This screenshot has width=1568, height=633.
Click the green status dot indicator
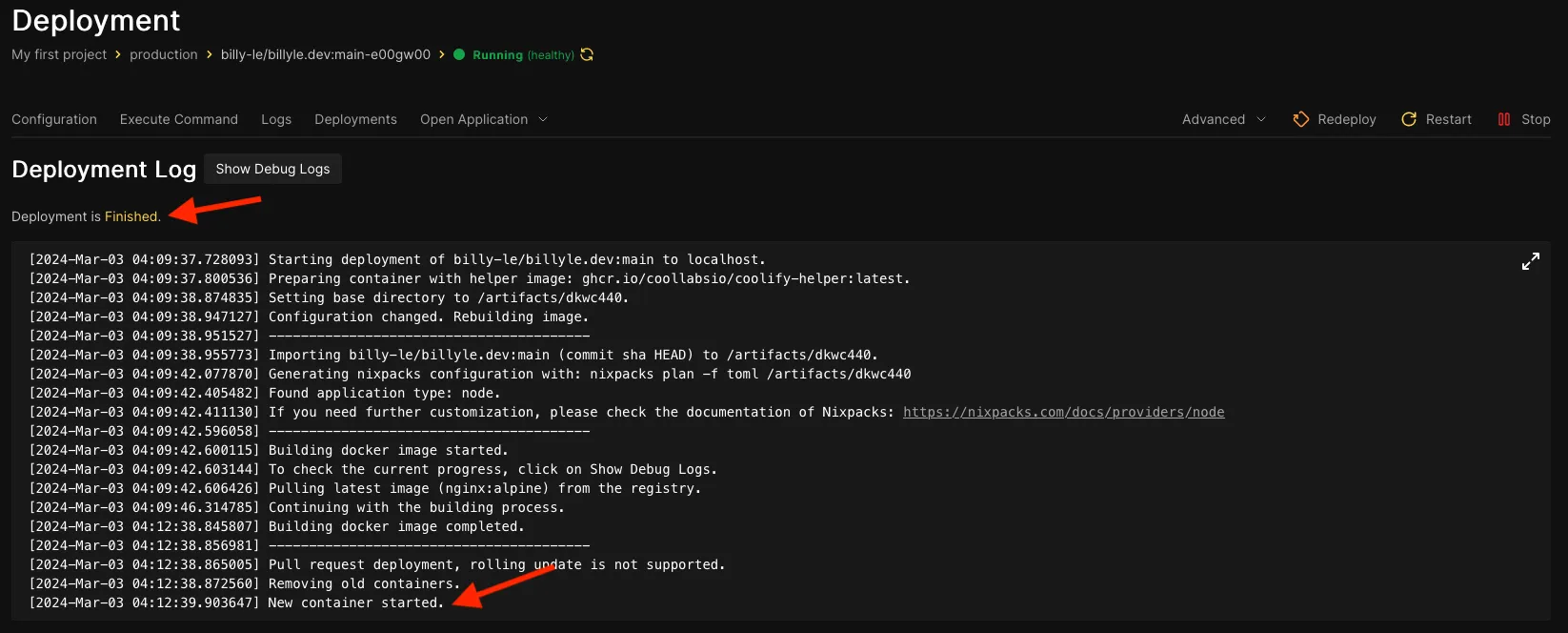[459, 54]
